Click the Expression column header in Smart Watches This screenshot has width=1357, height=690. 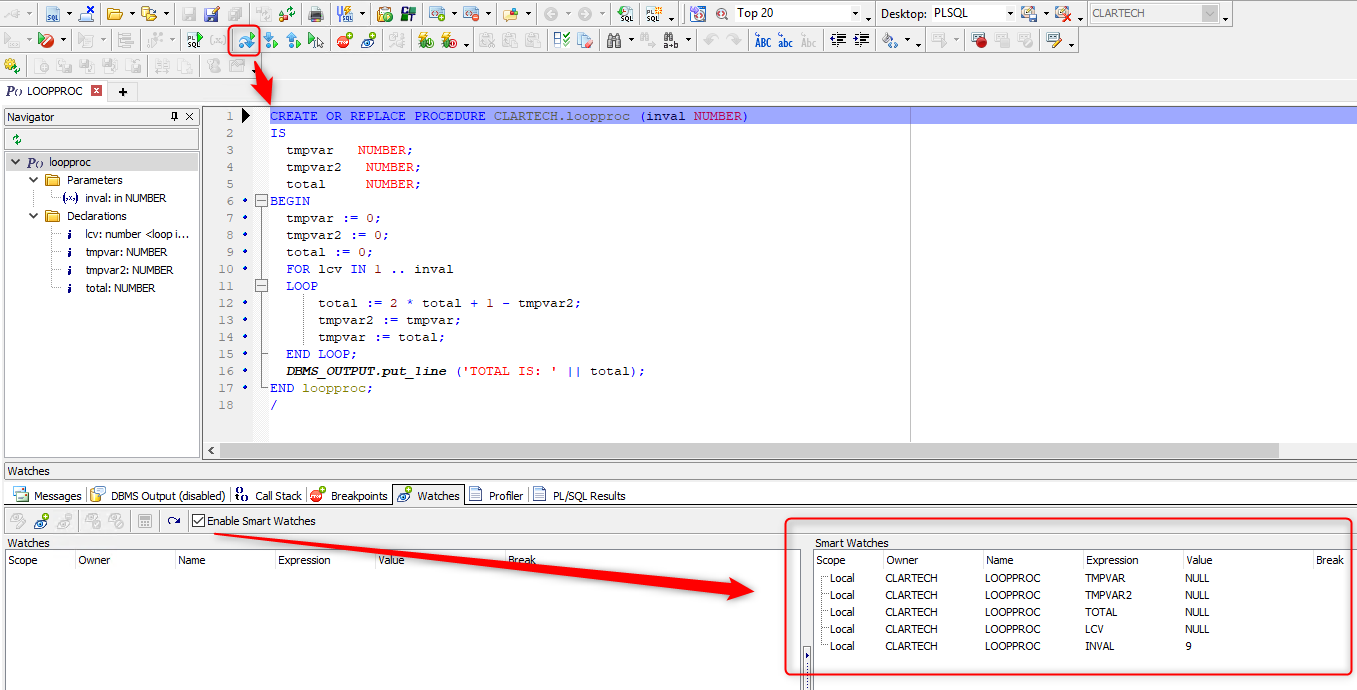pyautogui.click(x=1132, y=560)
